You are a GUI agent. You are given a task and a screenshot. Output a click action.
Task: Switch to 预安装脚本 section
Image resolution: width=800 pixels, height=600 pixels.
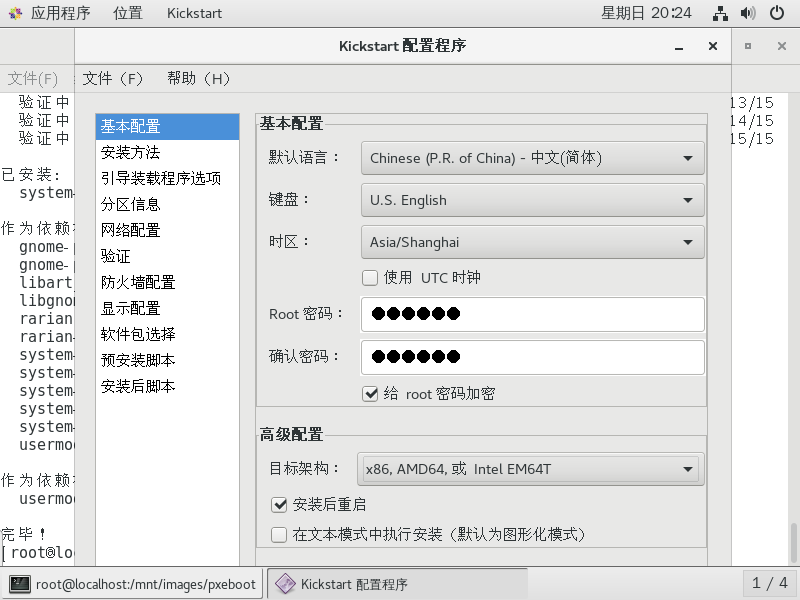[167, 361]
